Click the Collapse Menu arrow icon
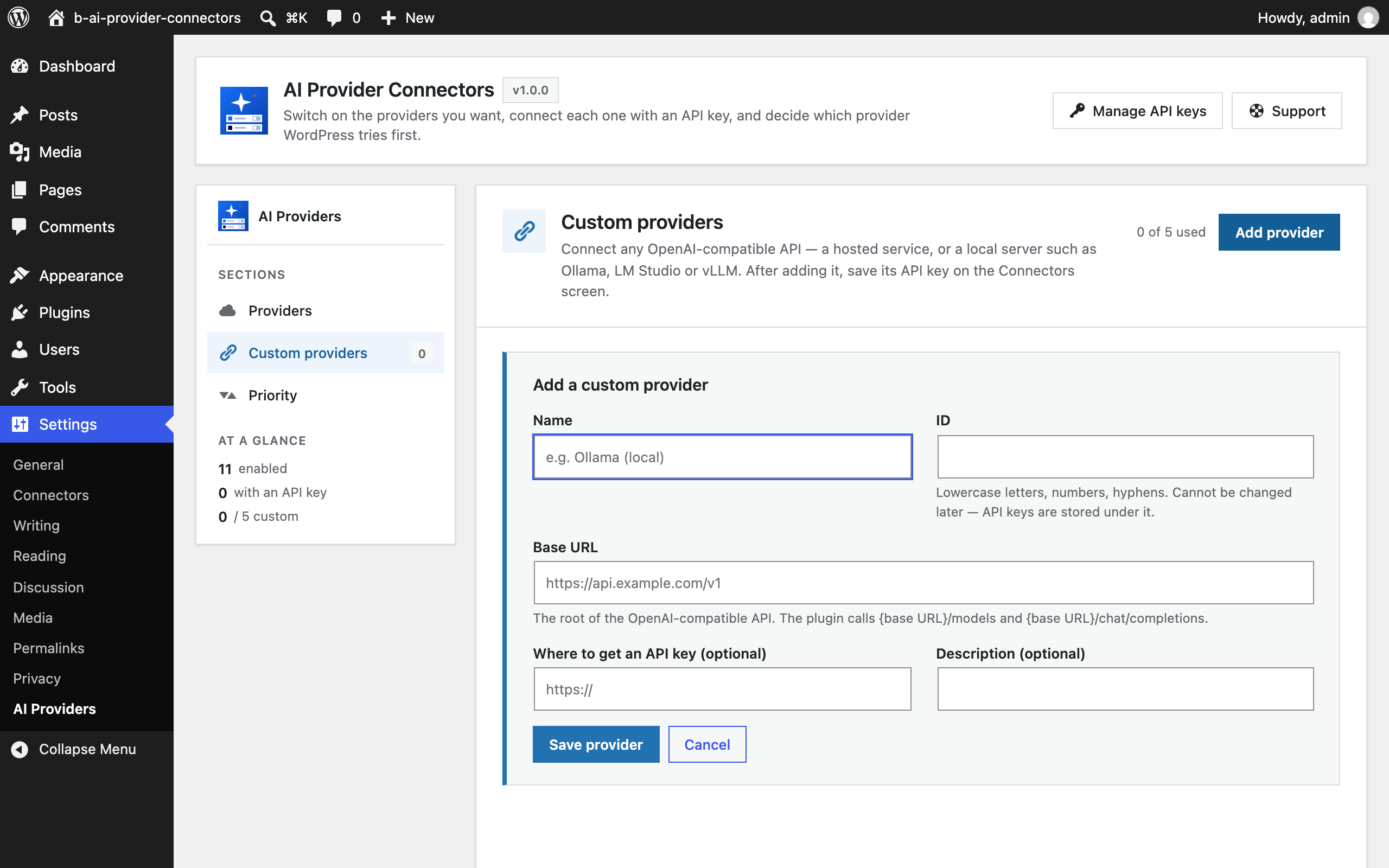This screenshot has height=868, width=1389. coord(20,749)
